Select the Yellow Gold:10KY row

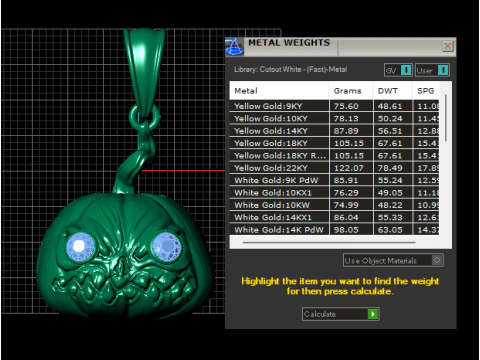tap(334, 119)
